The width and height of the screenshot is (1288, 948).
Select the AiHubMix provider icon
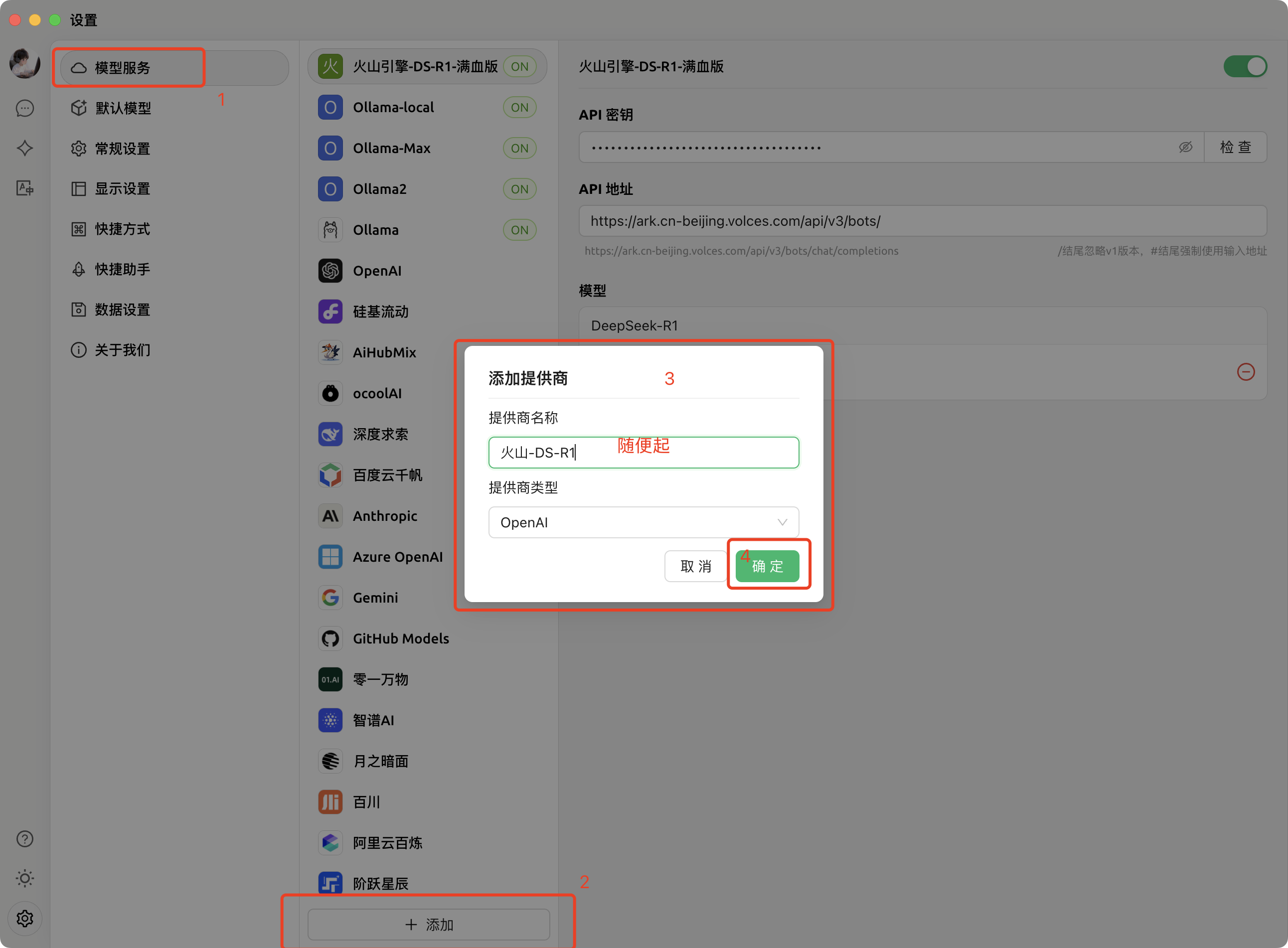330,352
